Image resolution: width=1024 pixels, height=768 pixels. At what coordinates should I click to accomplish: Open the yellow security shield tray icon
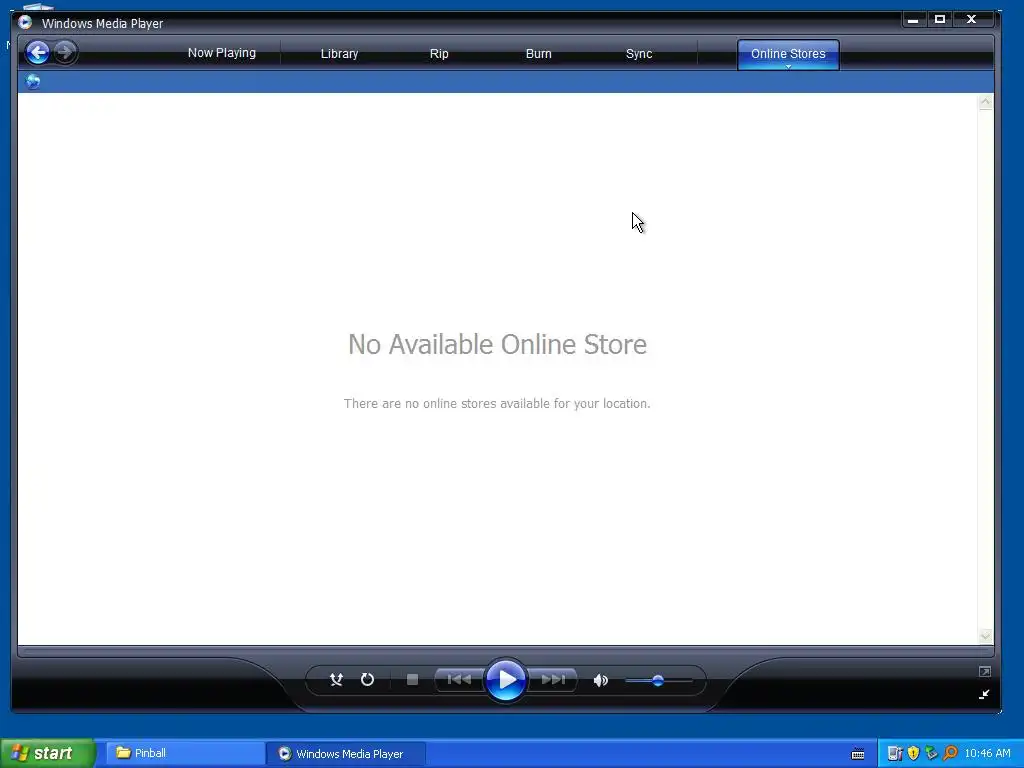coord(913,754)
